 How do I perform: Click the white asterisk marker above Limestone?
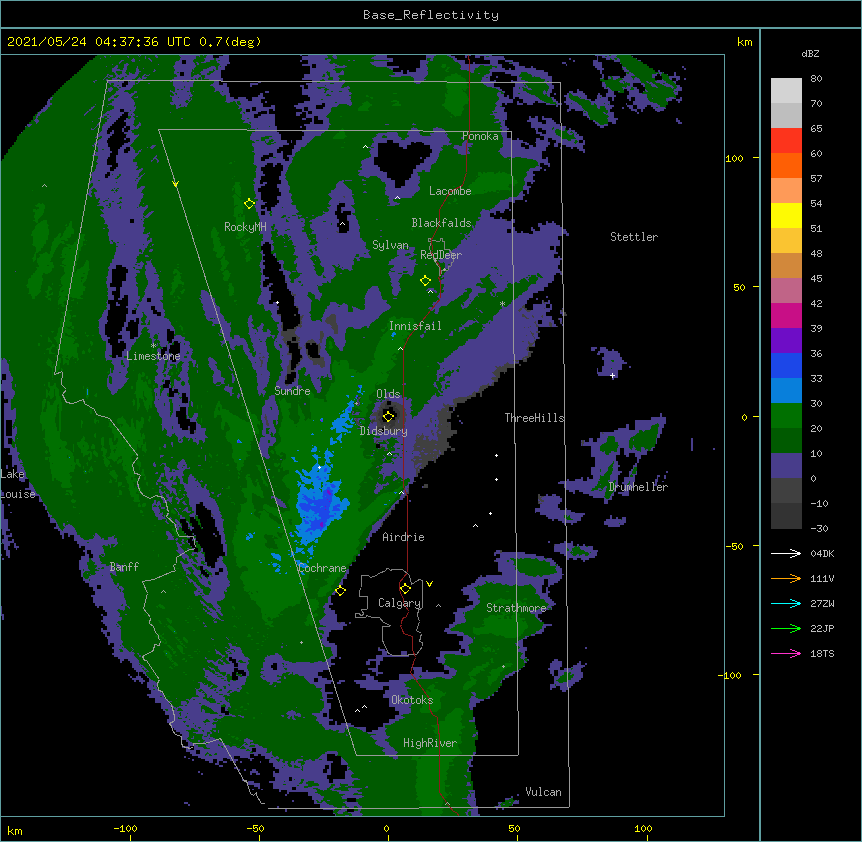[x=153, y=346]
